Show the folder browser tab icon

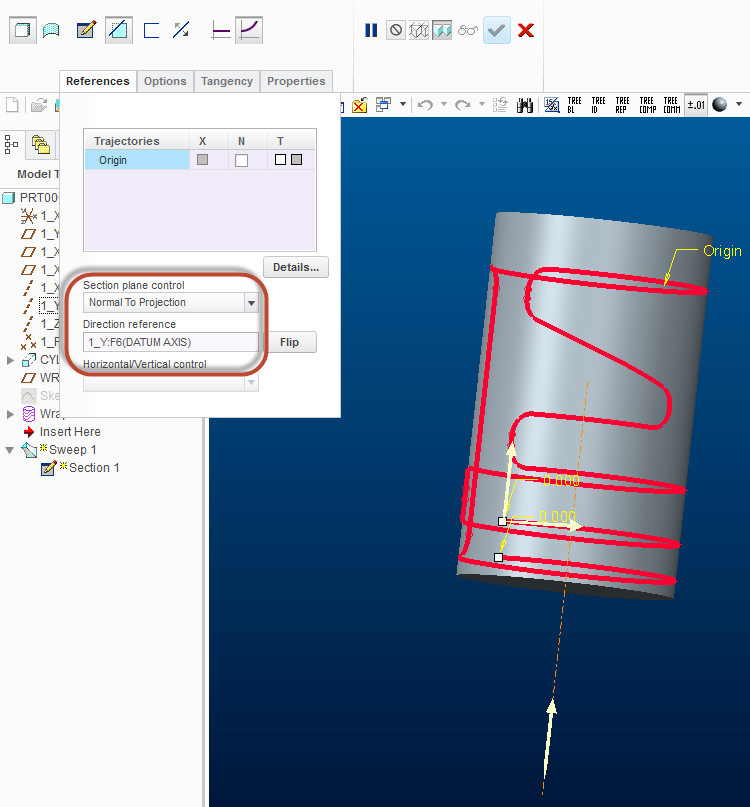pos(41,145)
